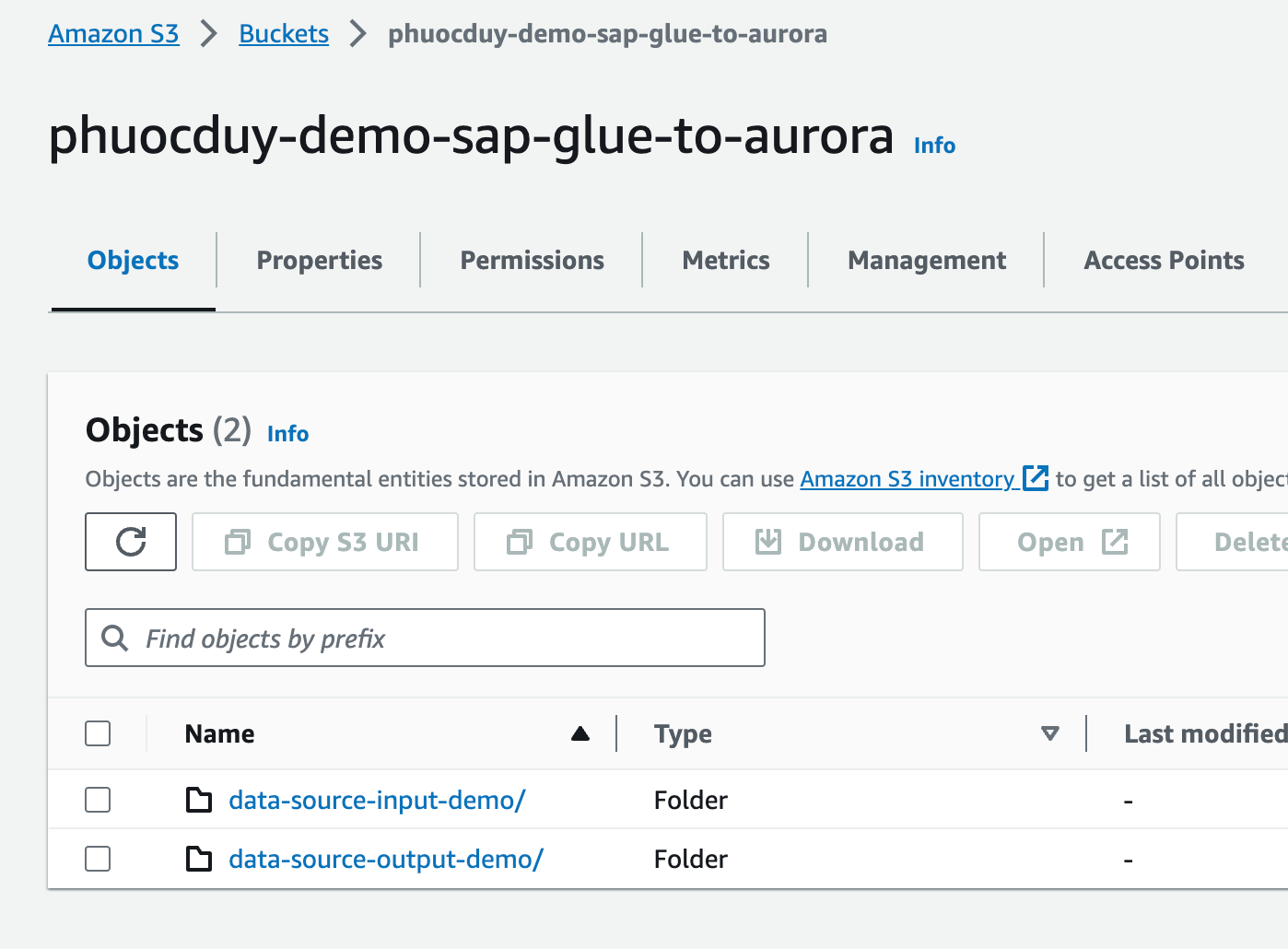Image resolution: width=1288 pixels, height=949 pixels.
Task: Click Folder type cell of data-source-output-demo
Action: tap(691, 859)
